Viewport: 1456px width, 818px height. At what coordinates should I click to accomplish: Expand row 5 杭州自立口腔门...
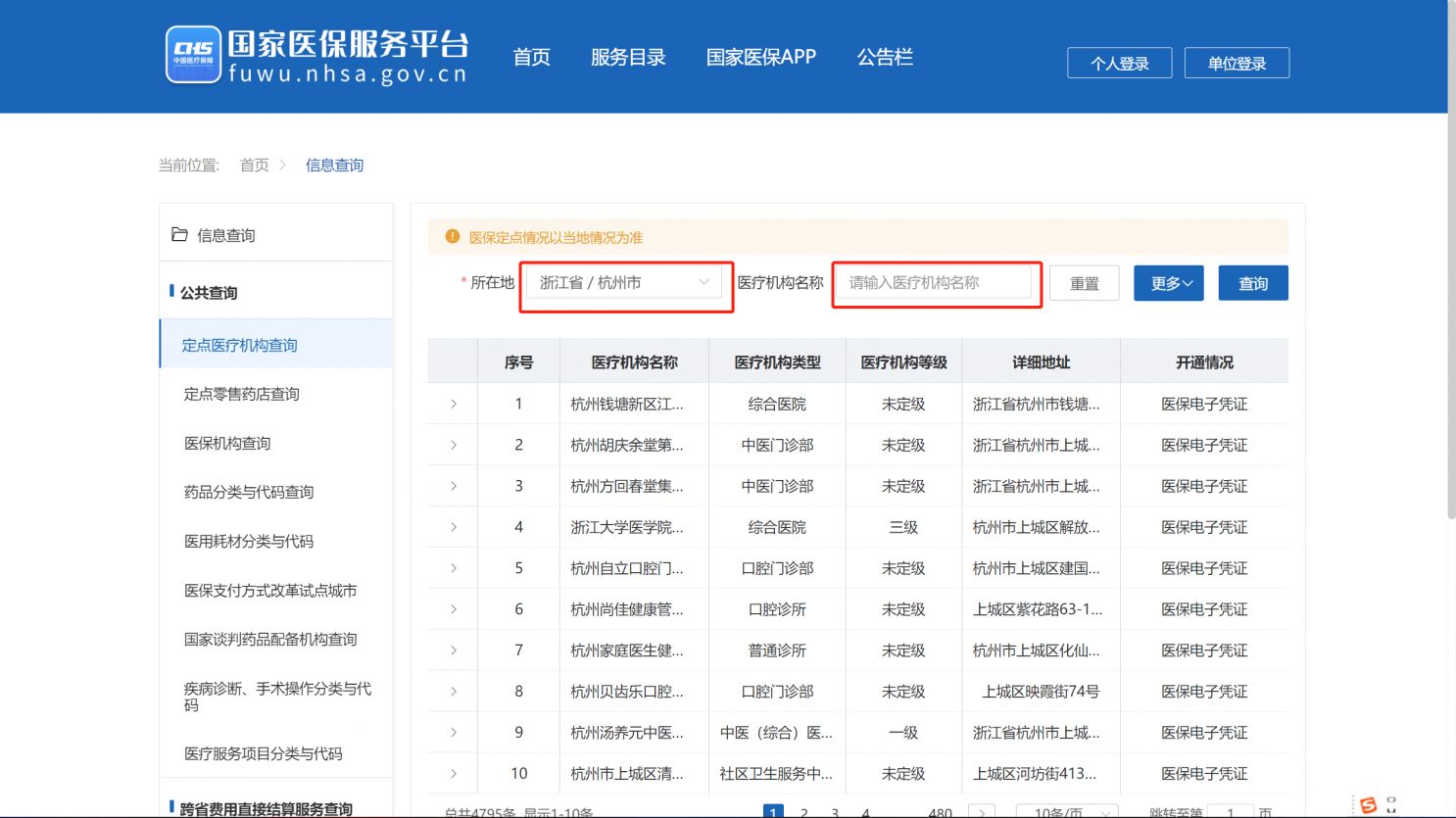click(x=454, y=568)
